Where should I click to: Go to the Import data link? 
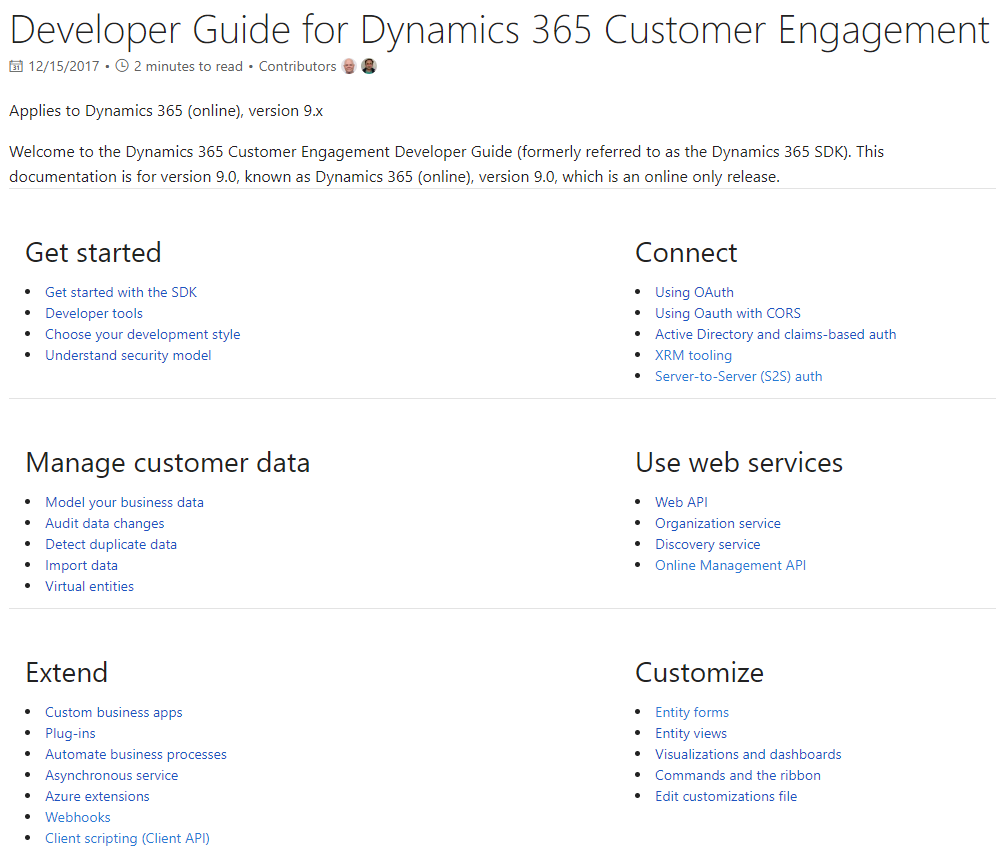click(x=81, y=565)
